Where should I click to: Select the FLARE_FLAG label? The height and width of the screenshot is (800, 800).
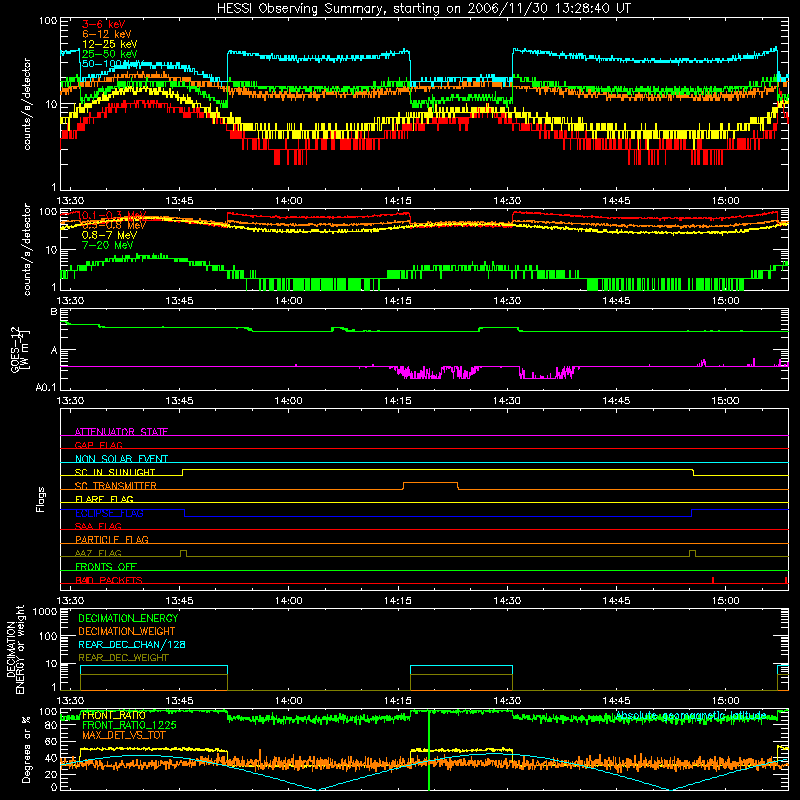(x=104, y=499)
